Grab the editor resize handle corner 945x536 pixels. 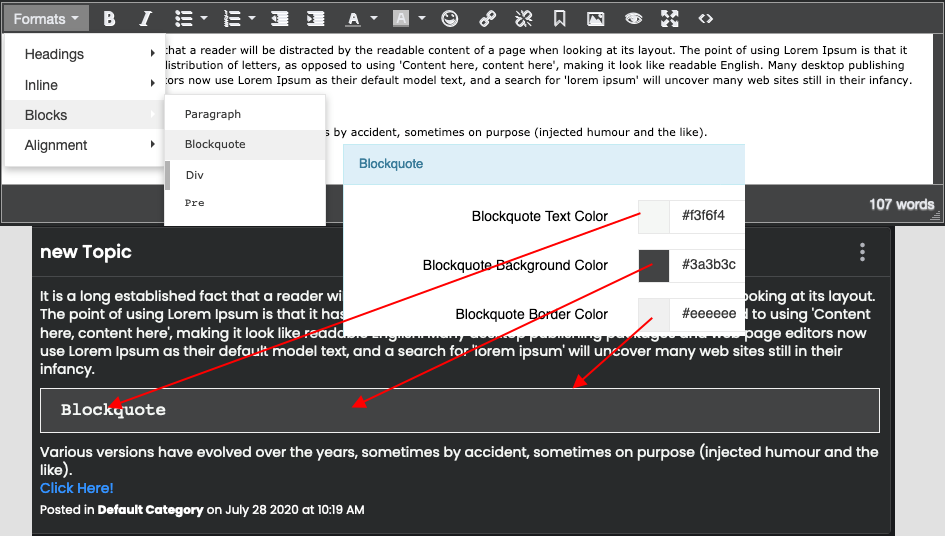pos(936,216)
